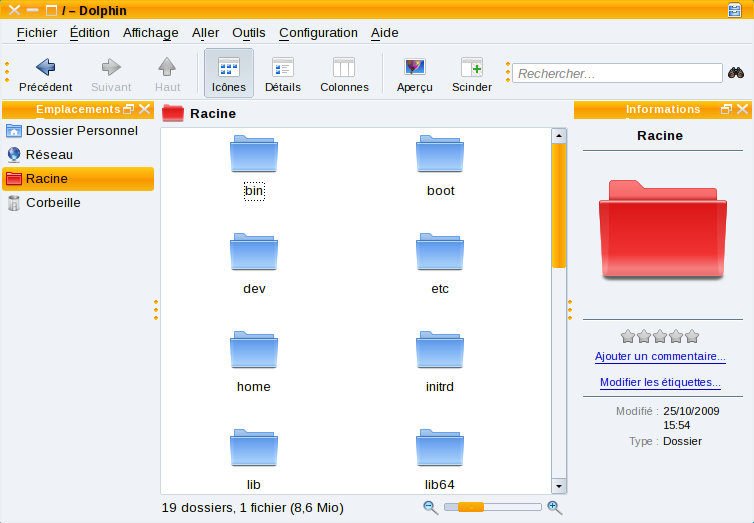This screenshot has width=754, height=523.
Task: Select the etc folder icon
Action: pos(440,252)
